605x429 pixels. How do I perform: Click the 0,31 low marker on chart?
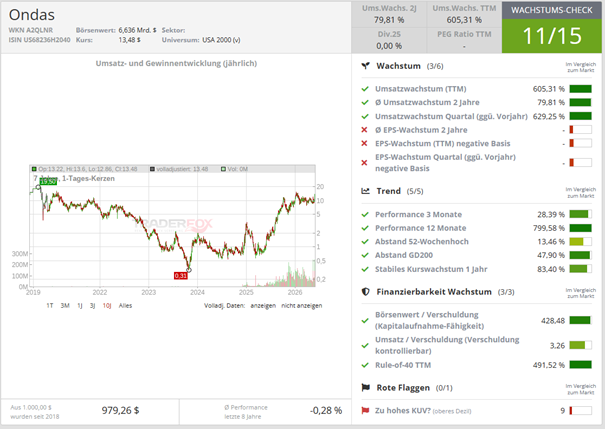[x=181, y=275]
